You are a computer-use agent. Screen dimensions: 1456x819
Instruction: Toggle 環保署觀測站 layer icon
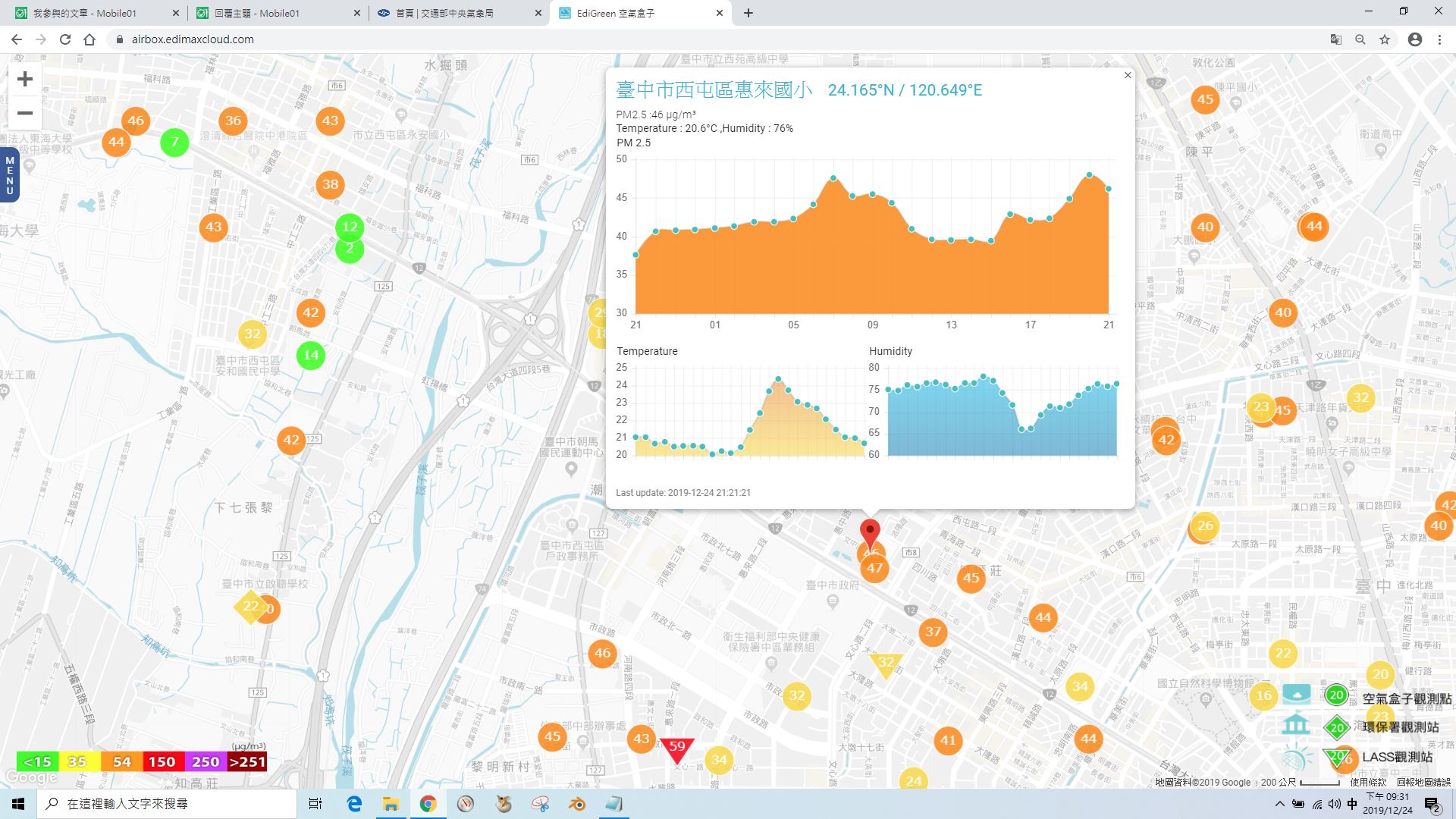click(1296, 724)
